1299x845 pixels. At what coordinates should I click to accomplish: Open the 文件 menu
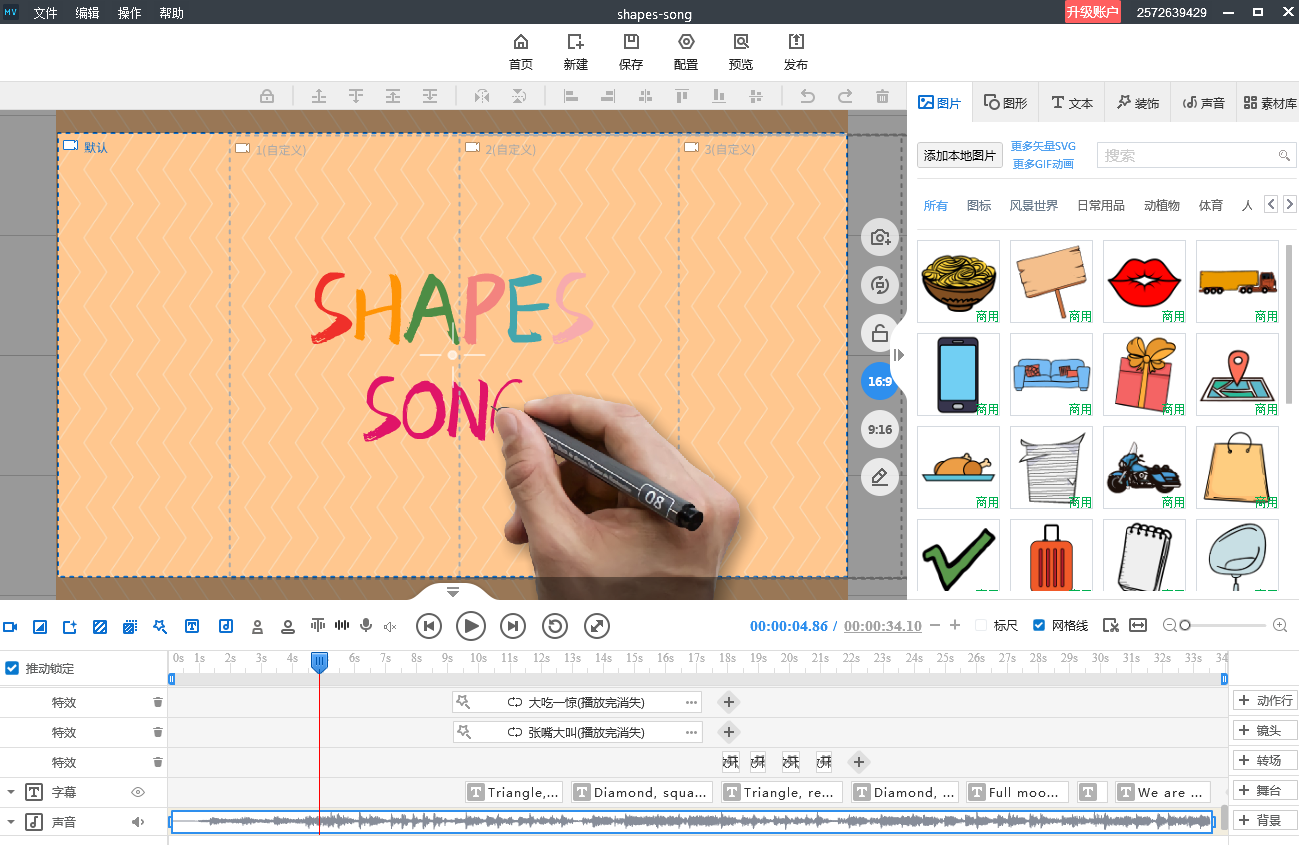[x=46, y=13]
